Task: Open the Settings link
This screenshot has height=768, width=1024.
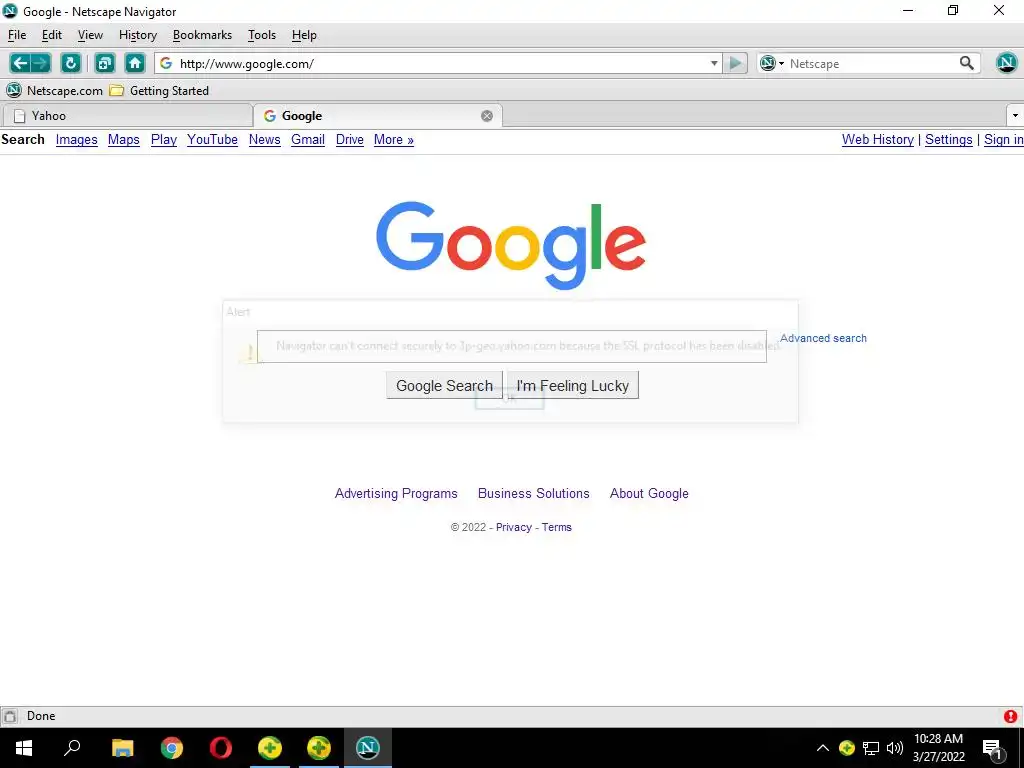Action: pos(948,140)
